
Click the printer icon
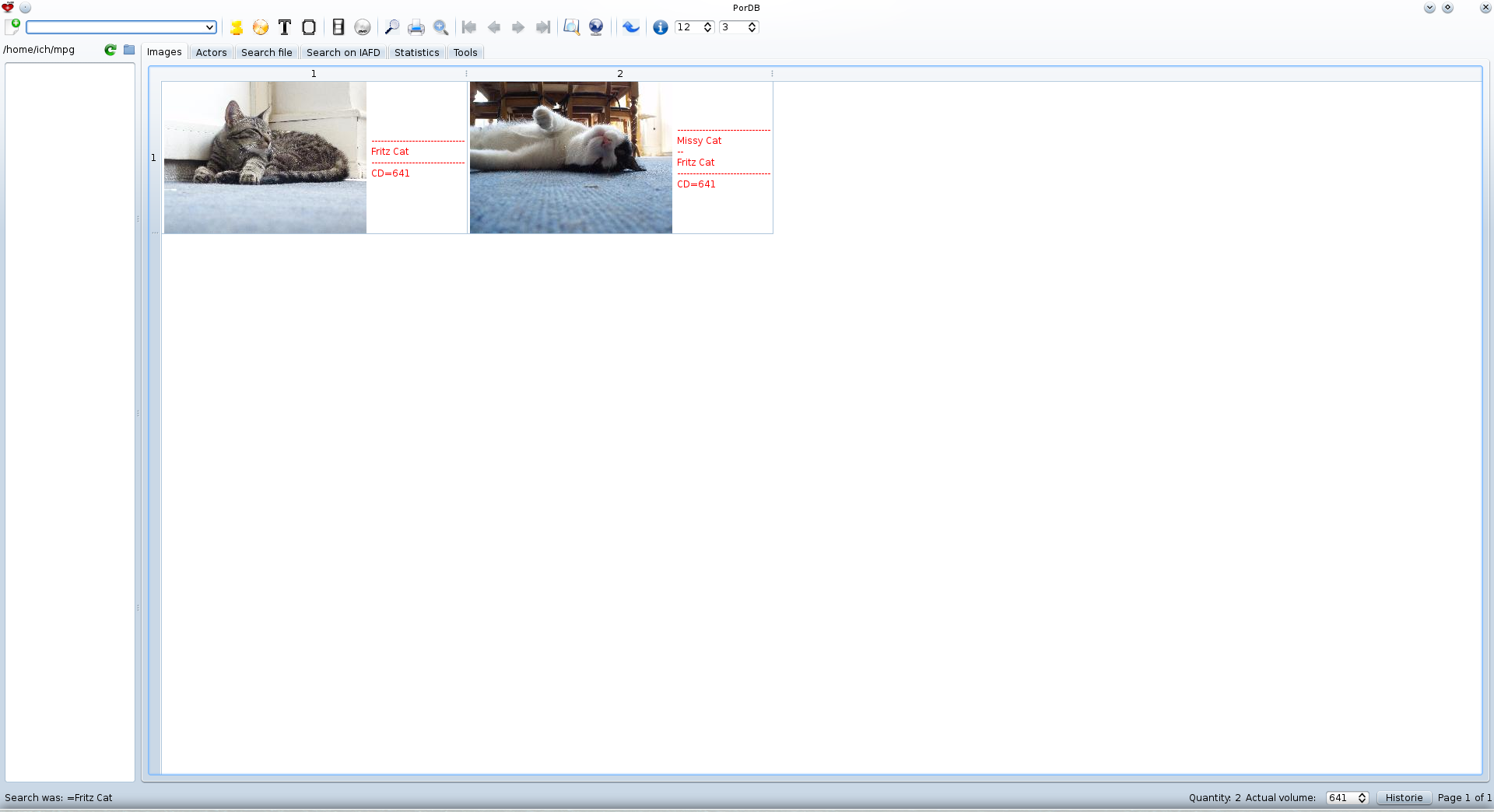[416, 27]
